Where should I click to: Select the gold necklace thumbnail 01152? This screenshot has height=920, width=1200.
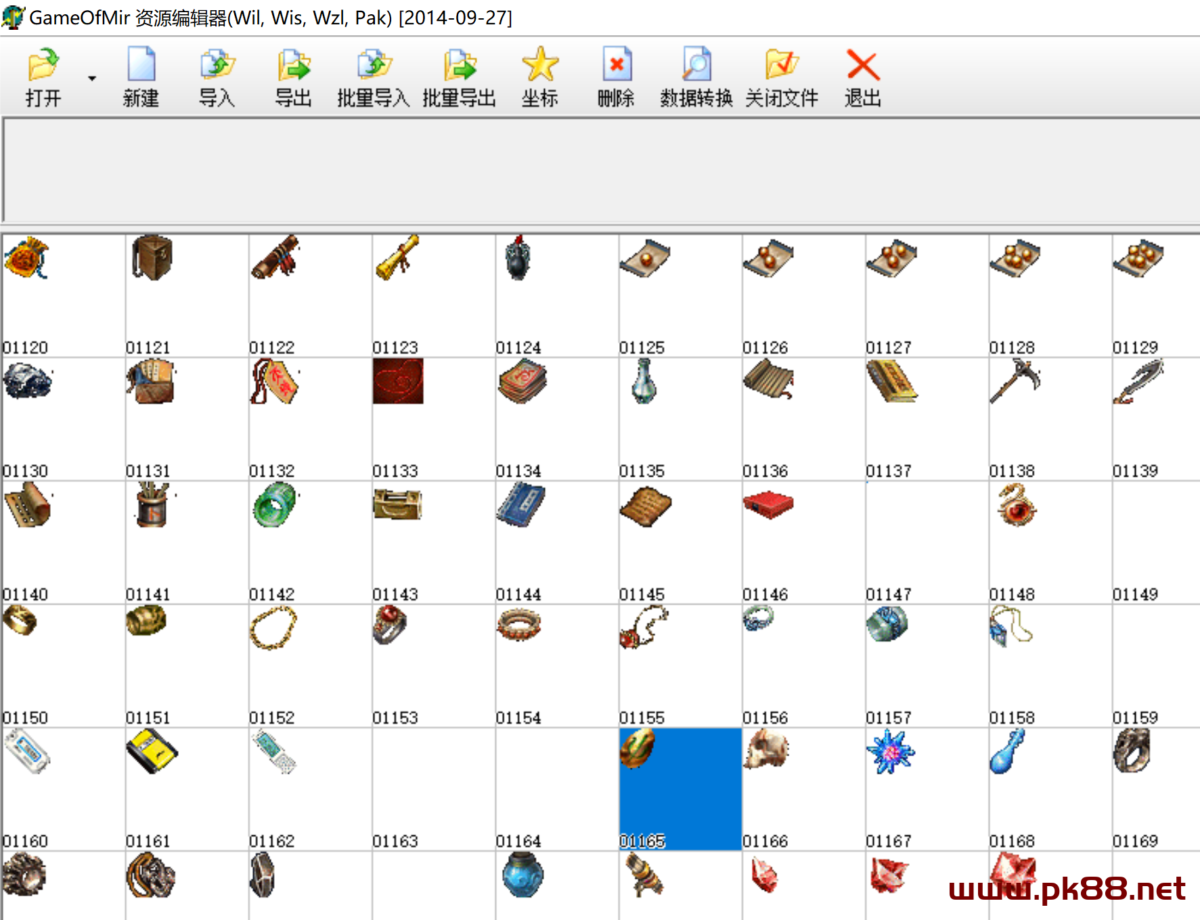pyautogui.click(x=310, y=665)
